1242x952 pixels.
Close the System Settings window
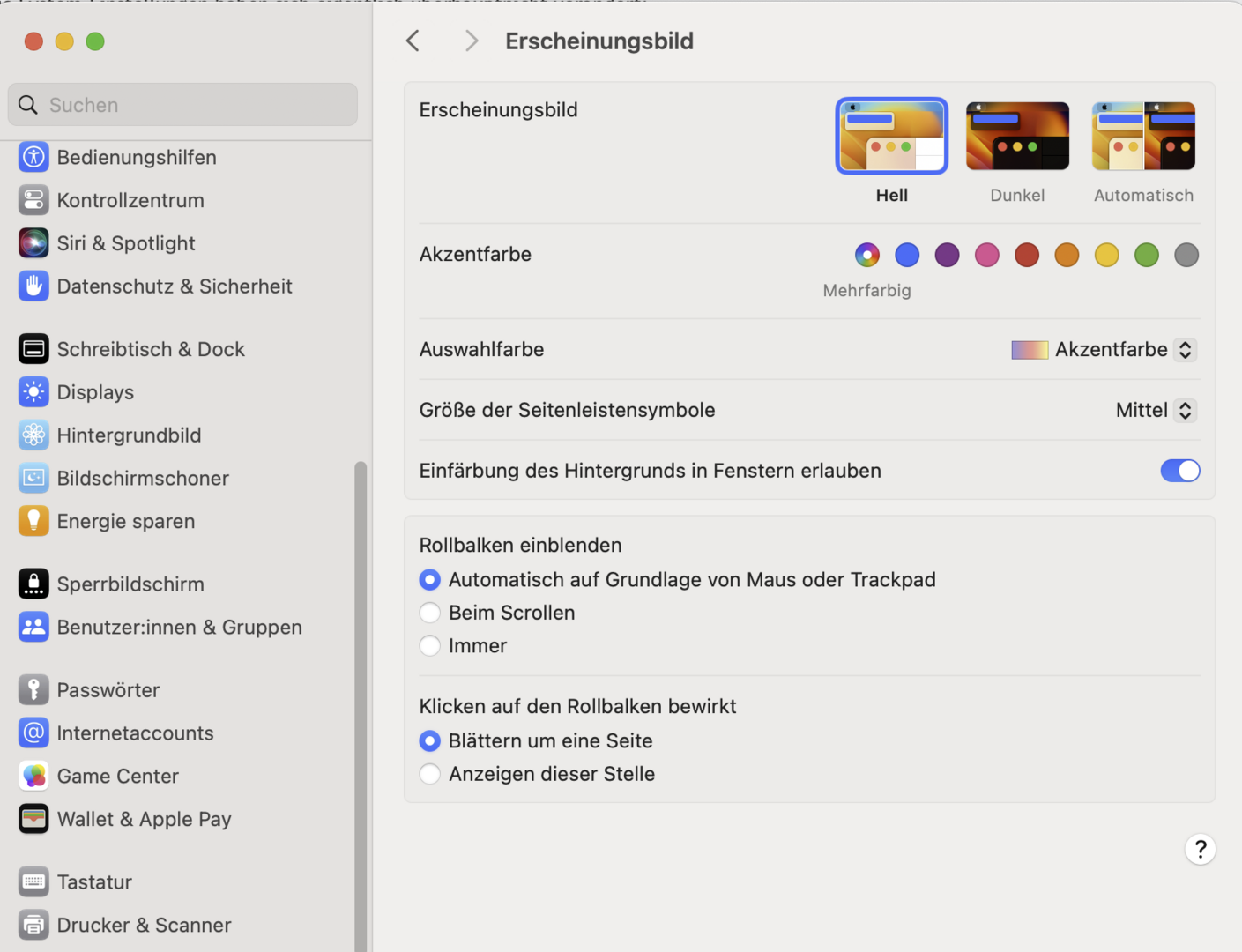[x=33, y=41]
